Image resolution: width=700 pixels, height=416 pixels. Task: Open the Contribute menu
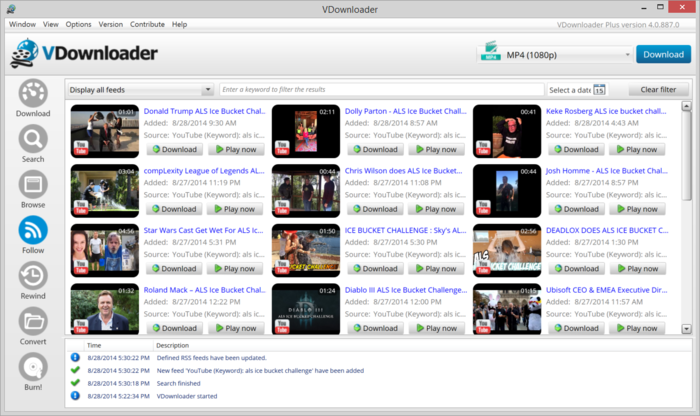147,24
